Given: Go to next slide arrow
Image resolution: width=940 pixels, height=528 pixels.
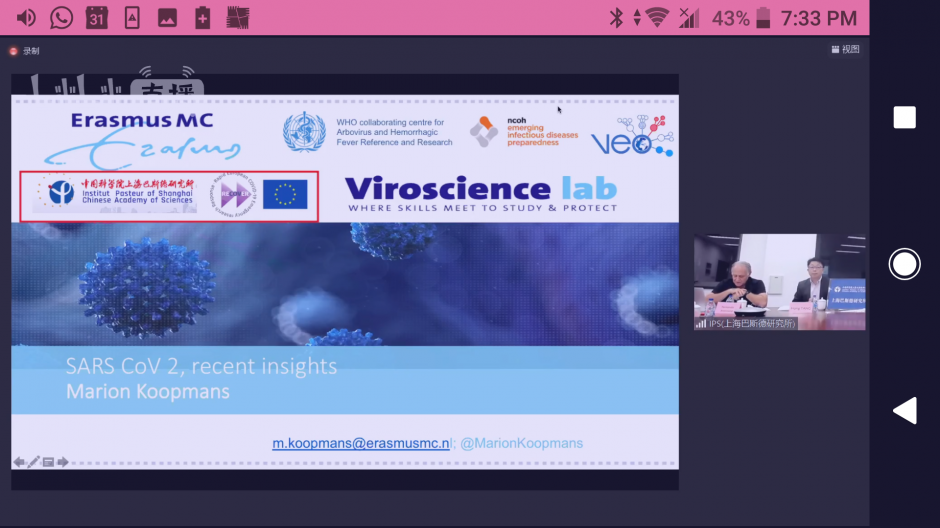Looking at the screenshot, I should click(x=63, y=462).
